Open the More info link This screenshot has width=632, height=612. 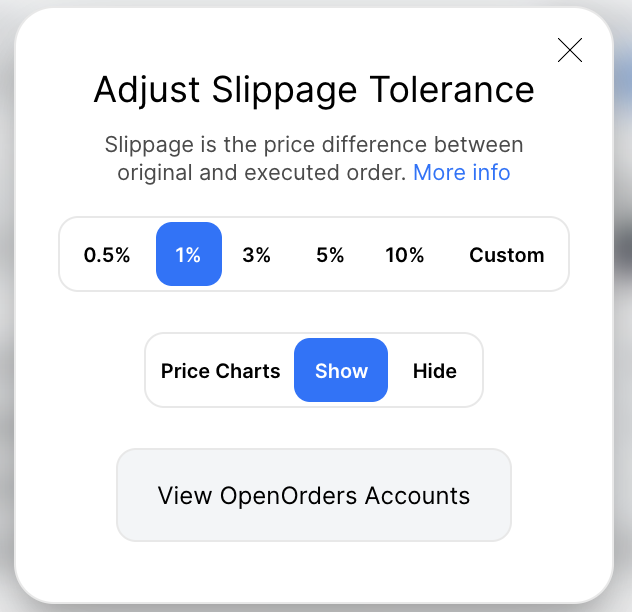click(x=461, y=172)
